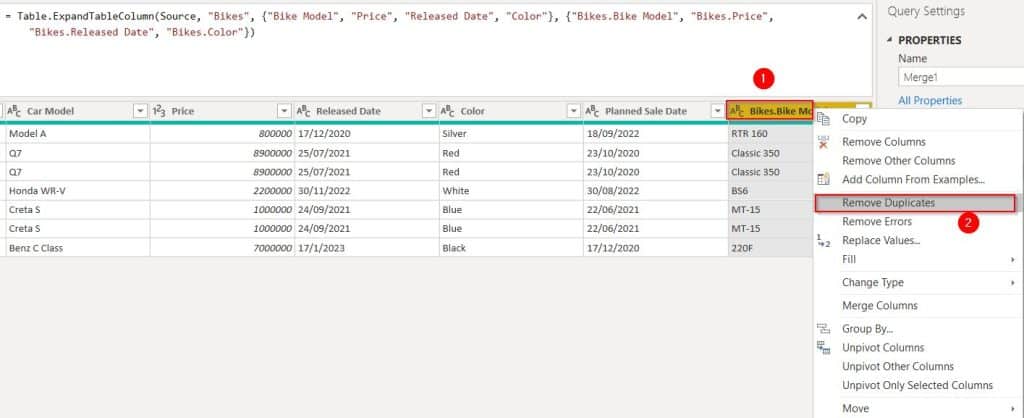The width and height of the screenshot is (1024, 418).
Task: Open the Change Type submenu
Action: pos(872,282)
